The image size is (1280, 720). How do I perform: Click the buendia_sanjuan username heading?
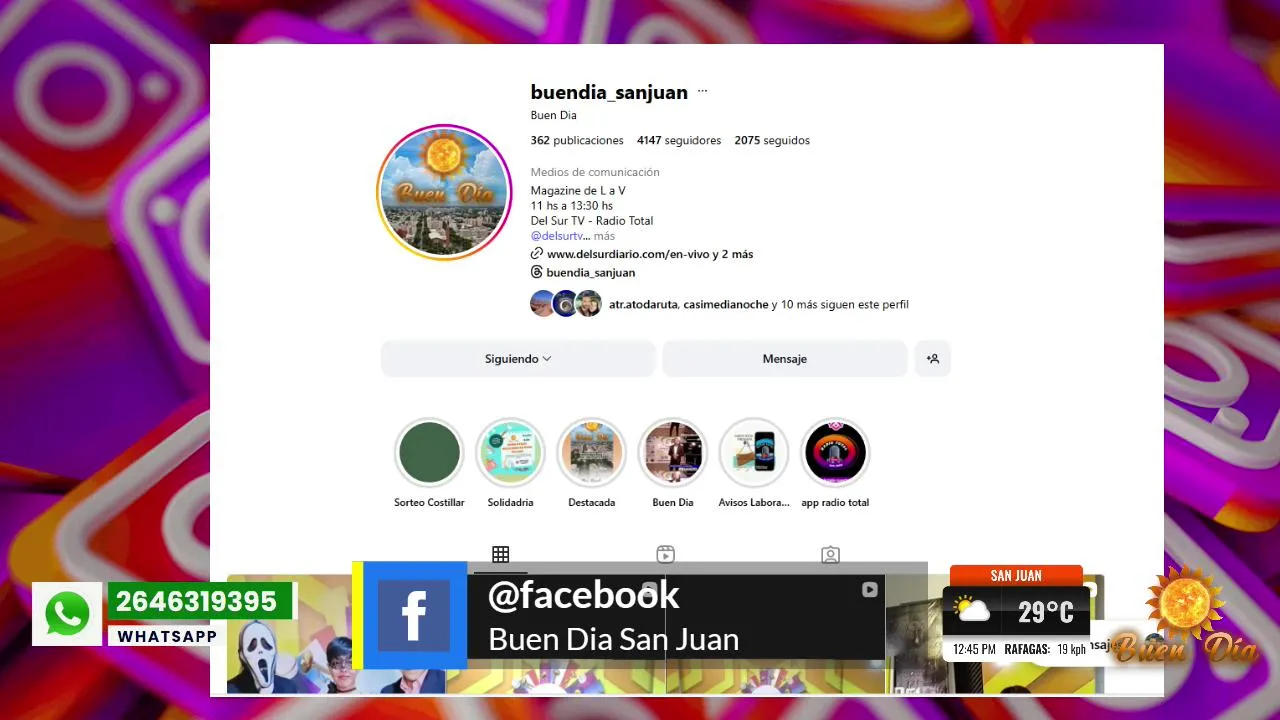609,92
